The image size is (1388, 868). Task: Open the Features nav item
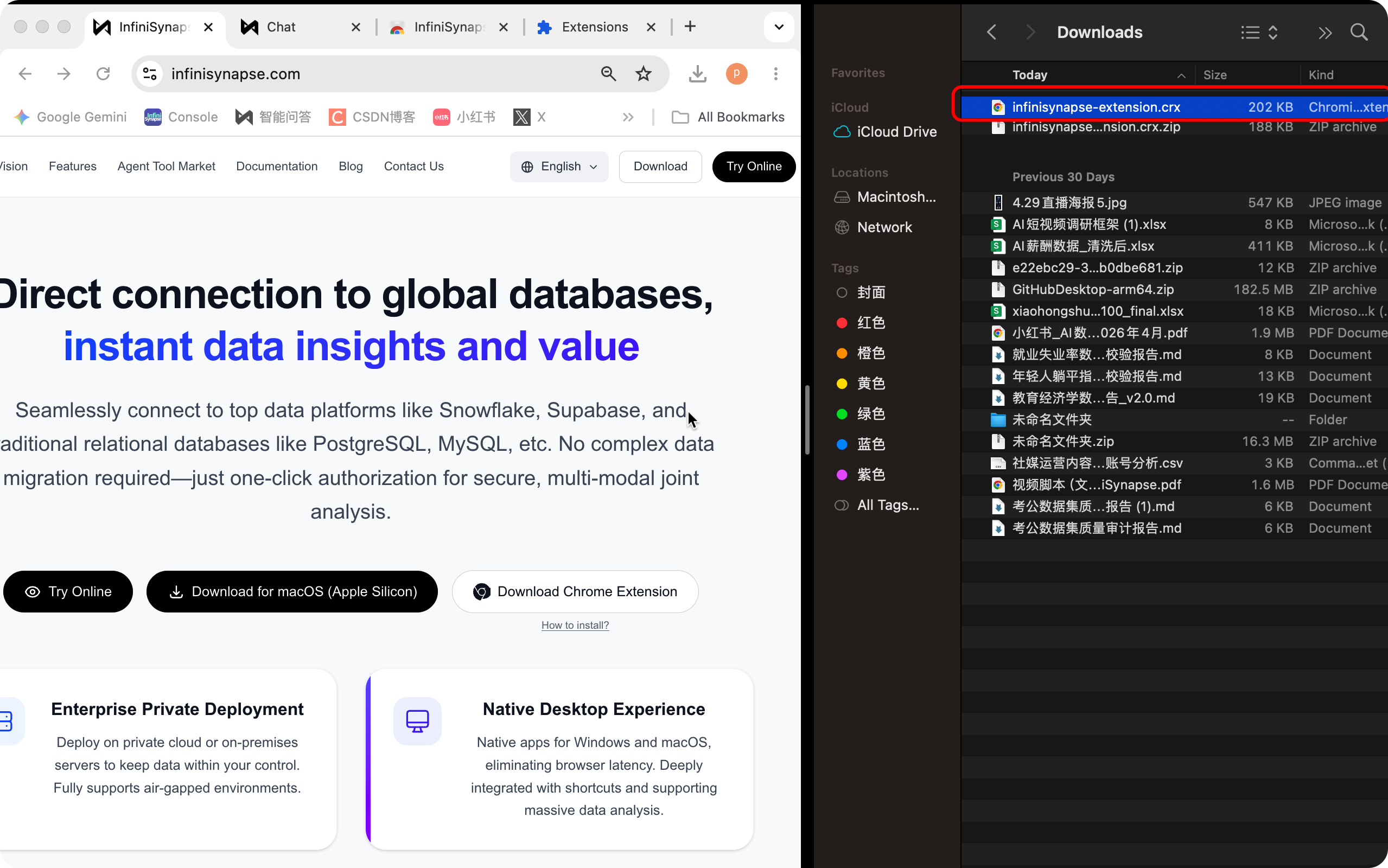point(73,167)
